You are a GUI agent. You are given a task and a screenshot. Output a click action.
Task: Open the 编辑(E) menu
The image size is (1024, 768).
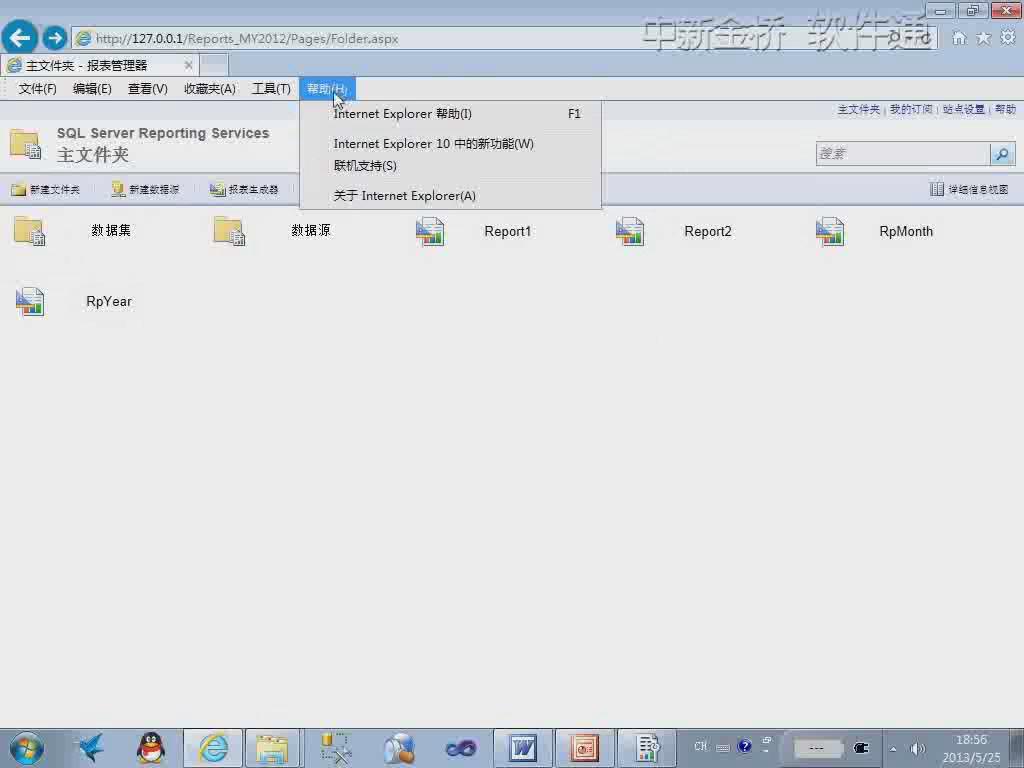tap(92, 89)
